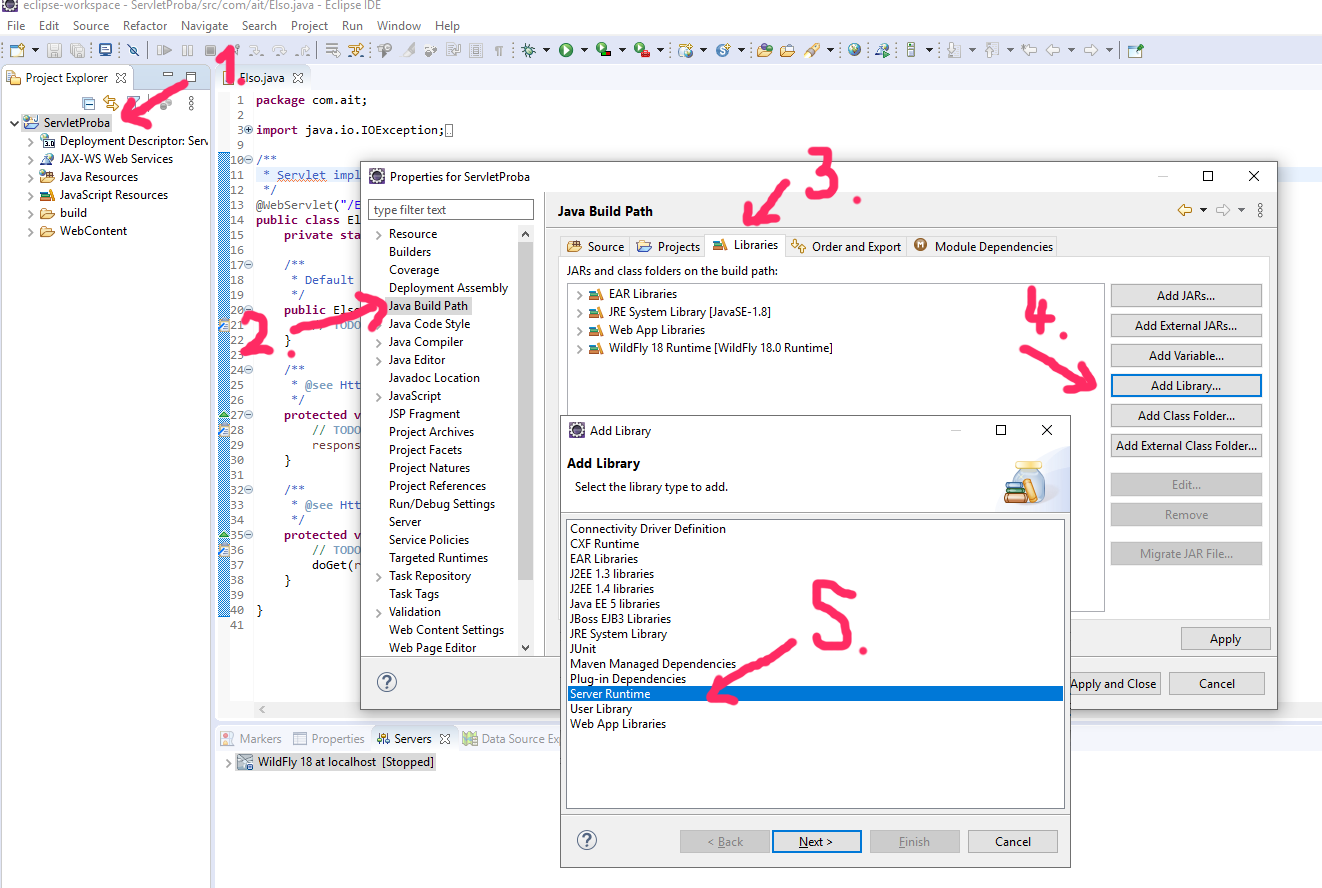The height and width of the screenshot is (888, 1322).
Task: Click the Debug bug icon in toolbar
Action: (528, 50)
